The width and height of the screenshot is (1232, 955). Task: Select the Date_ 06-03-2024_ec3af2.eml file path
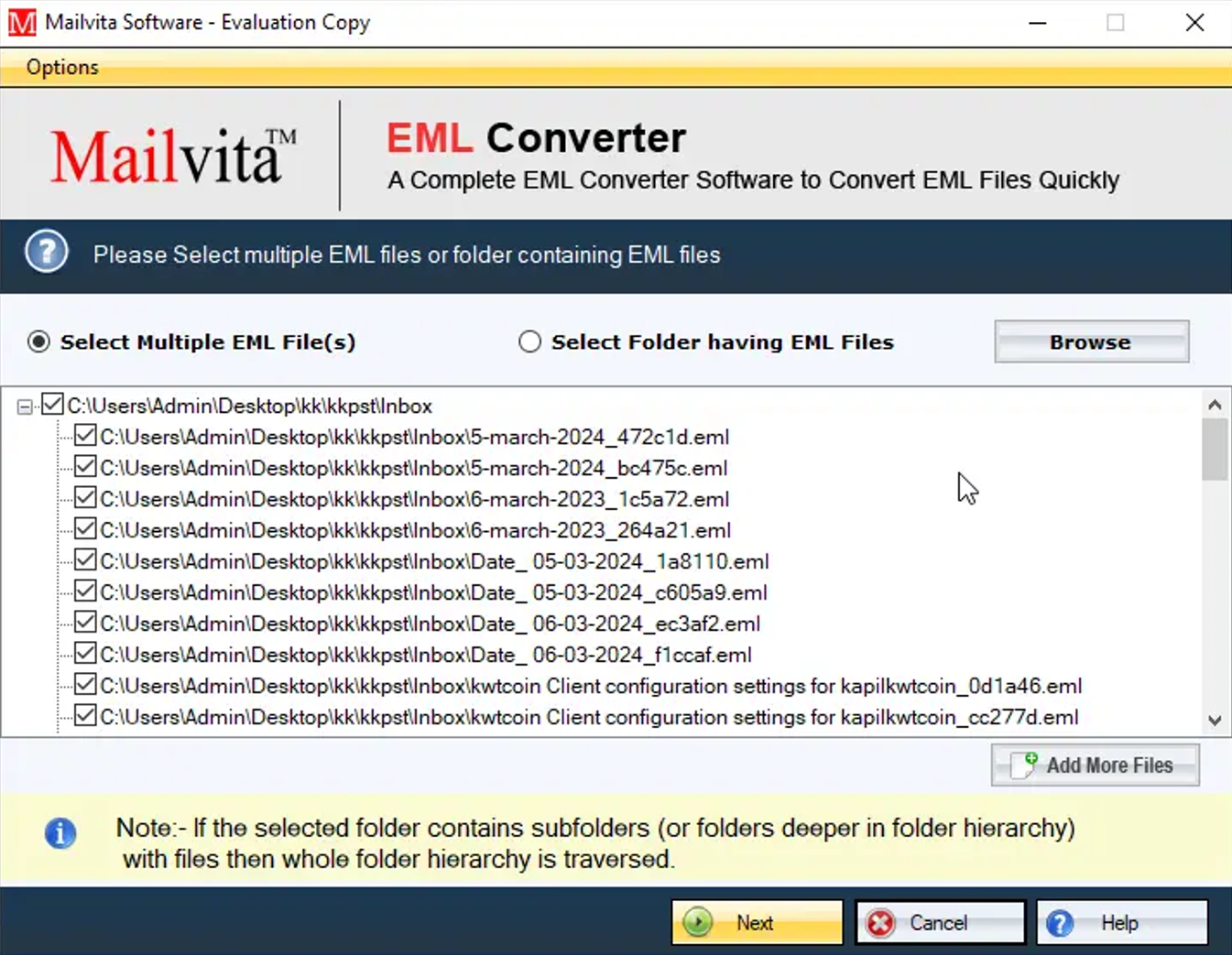pos(431,624)
